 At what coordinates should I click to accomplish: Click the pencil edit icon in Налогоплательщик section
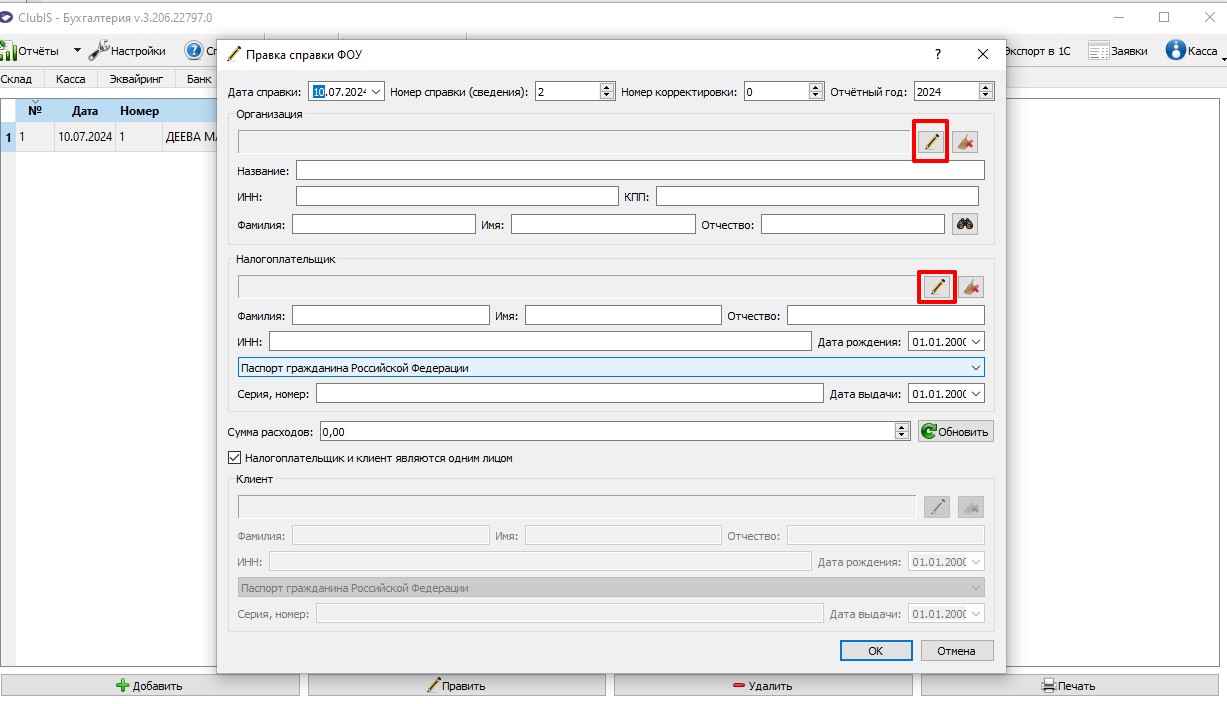tap(937, 288)
